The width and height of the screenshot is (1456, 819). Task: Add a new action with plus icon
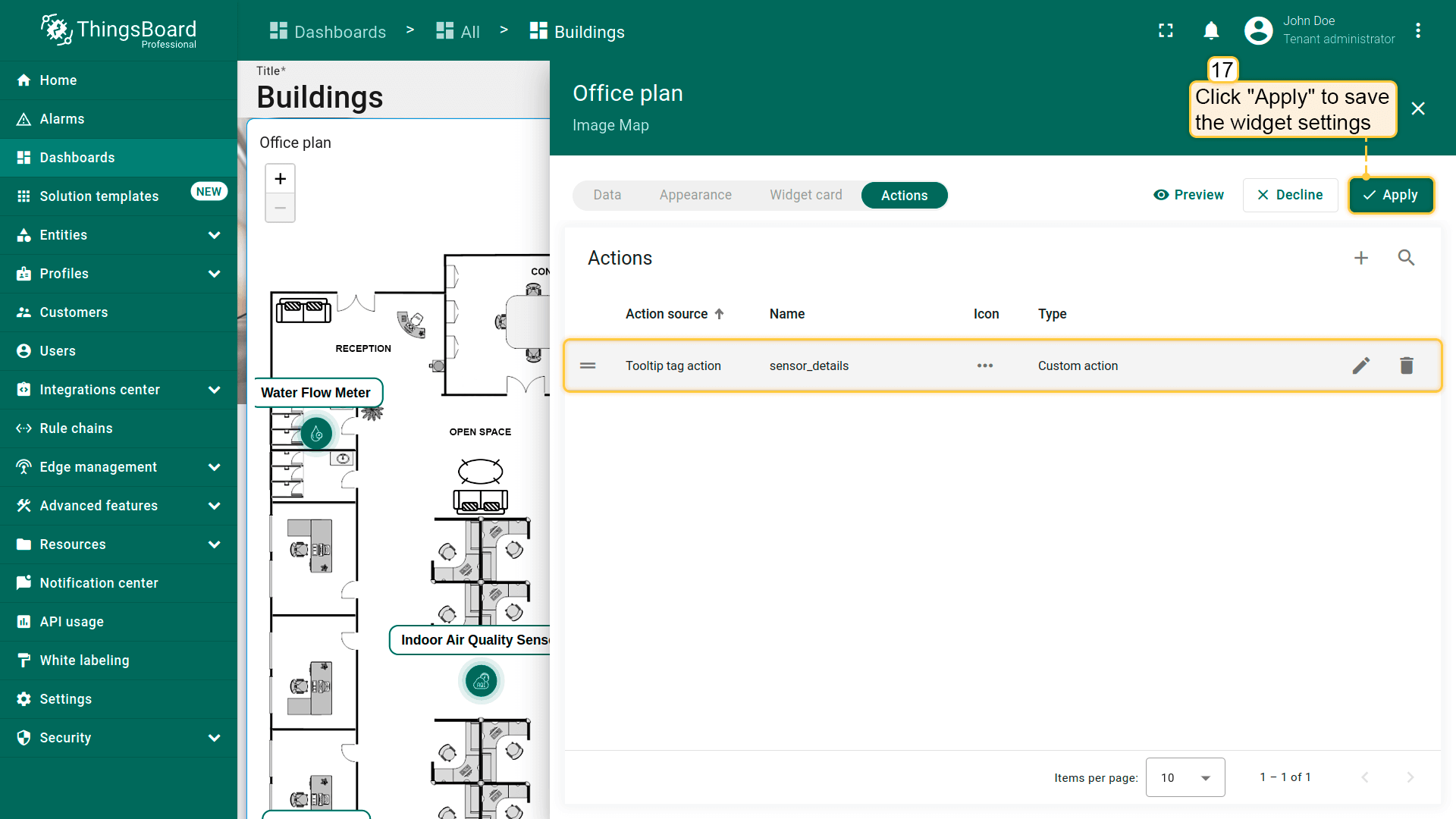[x=1361, y=258]
